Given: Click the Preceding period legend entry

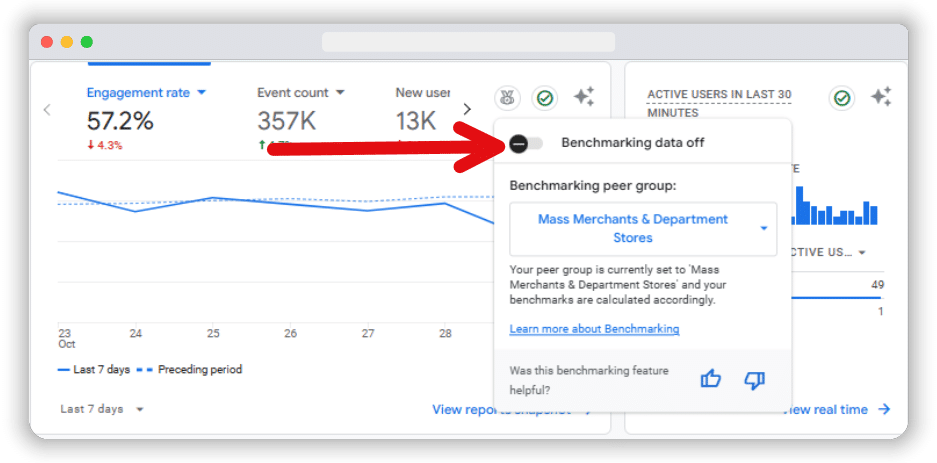Looking at the screenshot, I should 189,370.
